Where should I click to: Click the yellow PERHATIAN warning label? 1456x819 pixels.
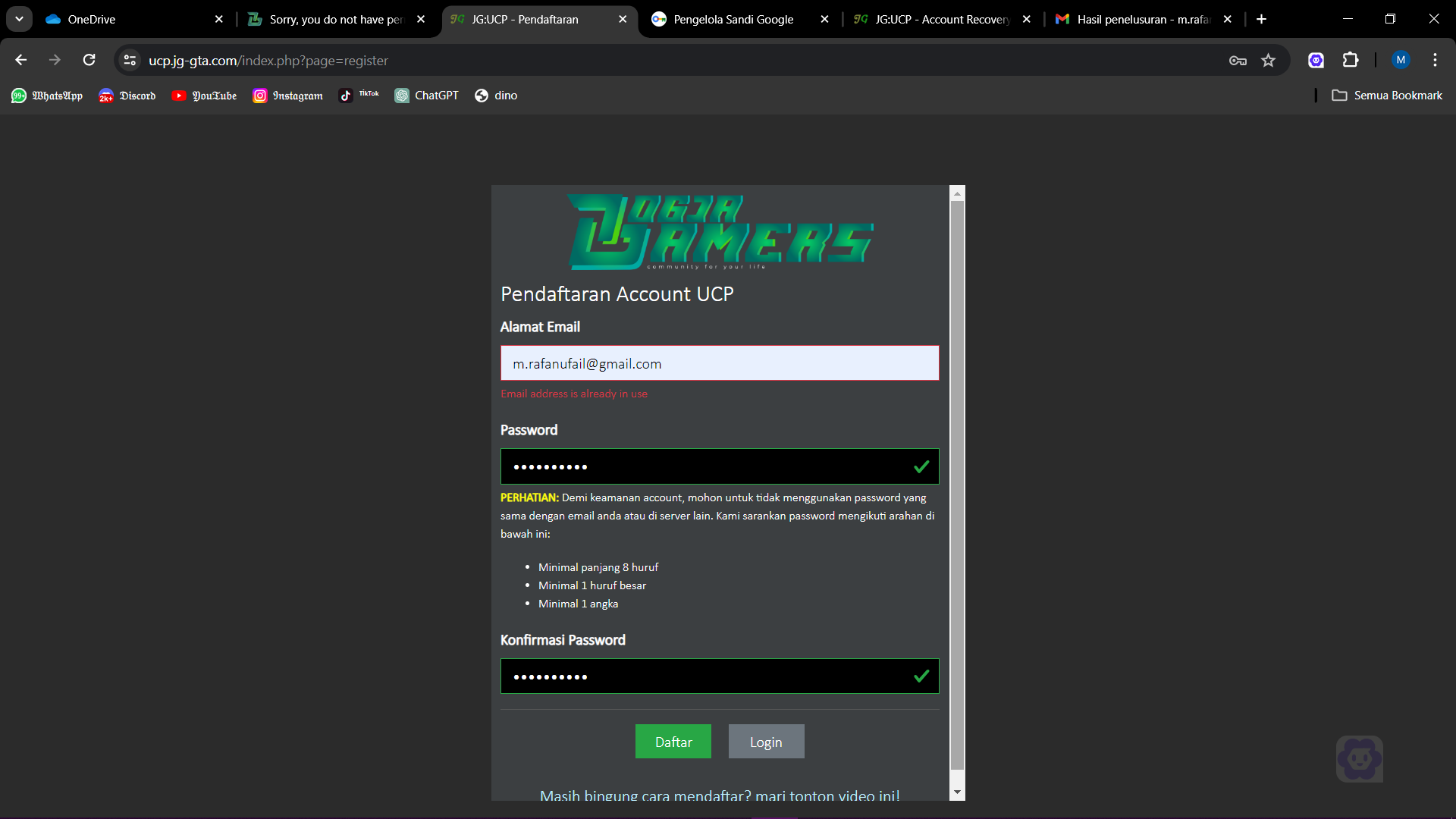point(529,497)
